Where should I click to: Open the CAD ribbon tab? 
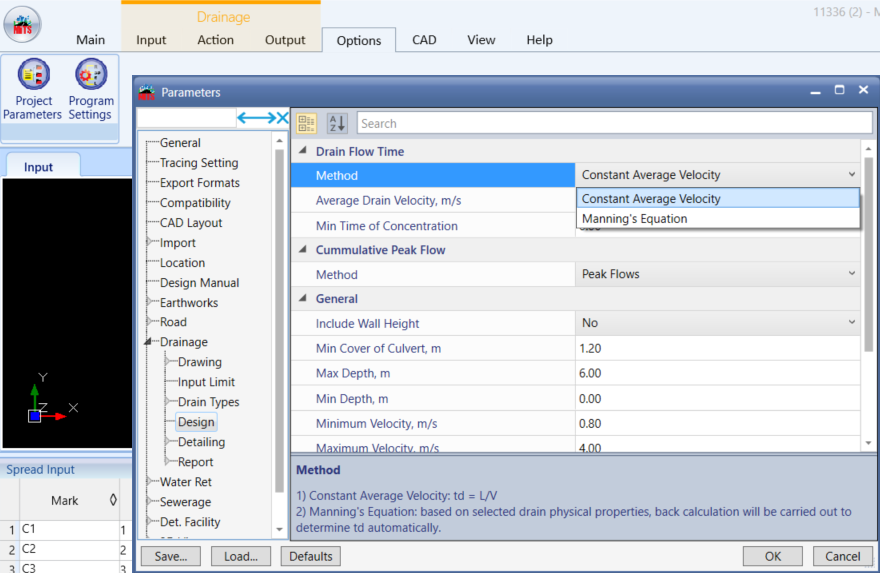pos(424,40)
